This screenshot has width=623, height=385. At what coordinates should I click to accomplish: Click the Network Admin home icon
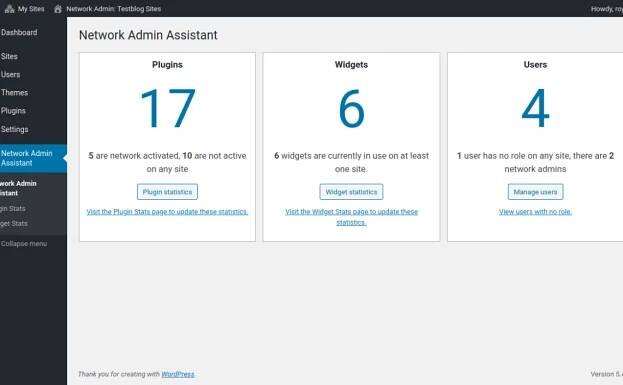tap(58, 8)
